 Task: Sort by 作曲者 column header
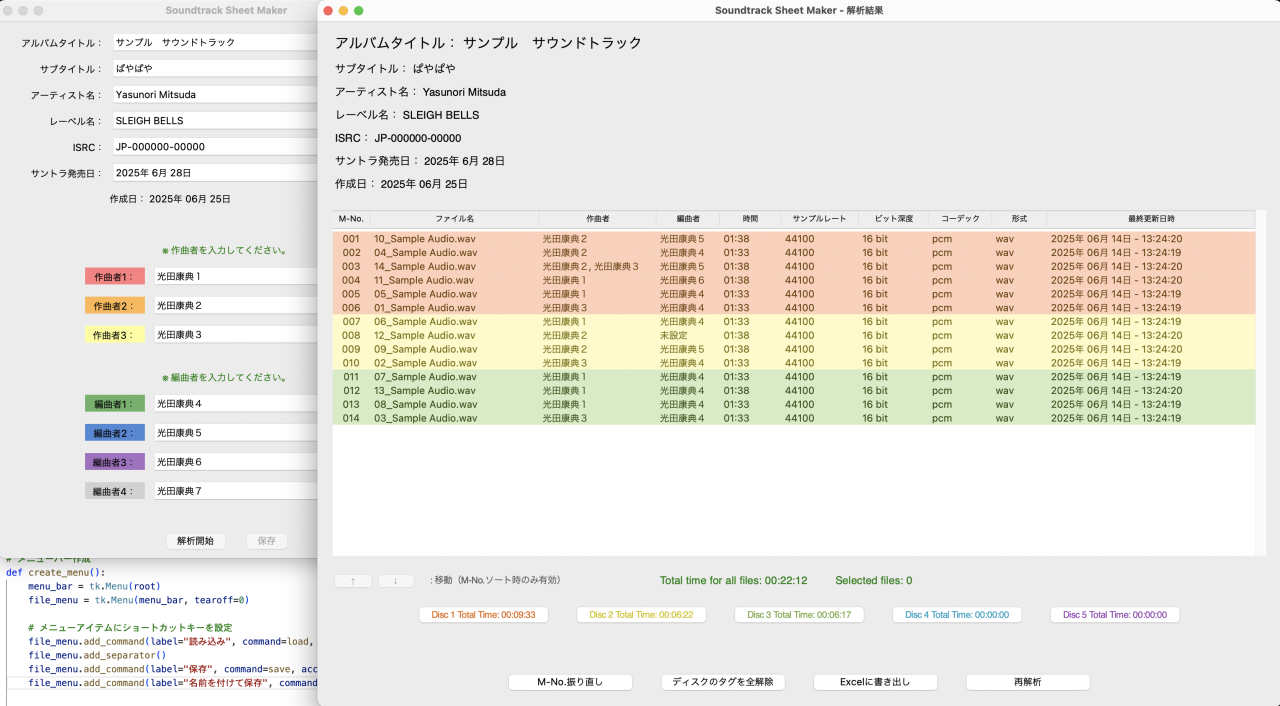click(597, 218)
